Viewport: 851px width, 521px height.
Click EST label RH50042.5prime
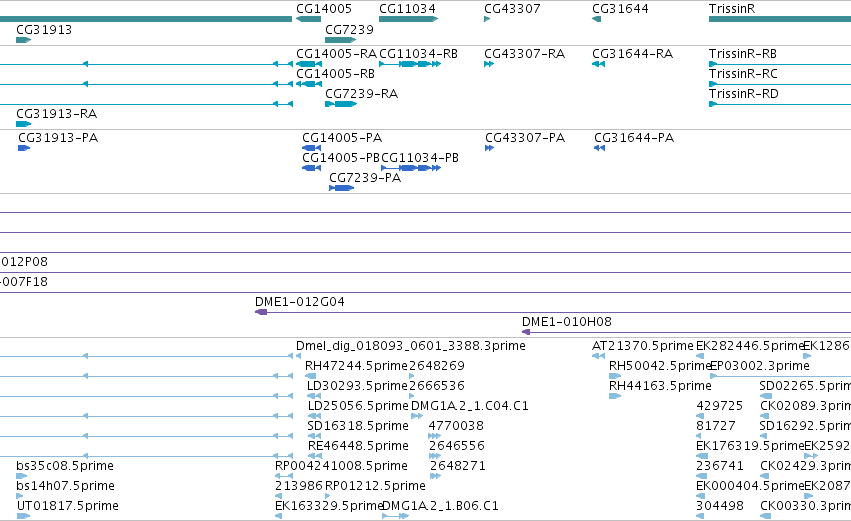pyautogui.click(x=660, y=366)
